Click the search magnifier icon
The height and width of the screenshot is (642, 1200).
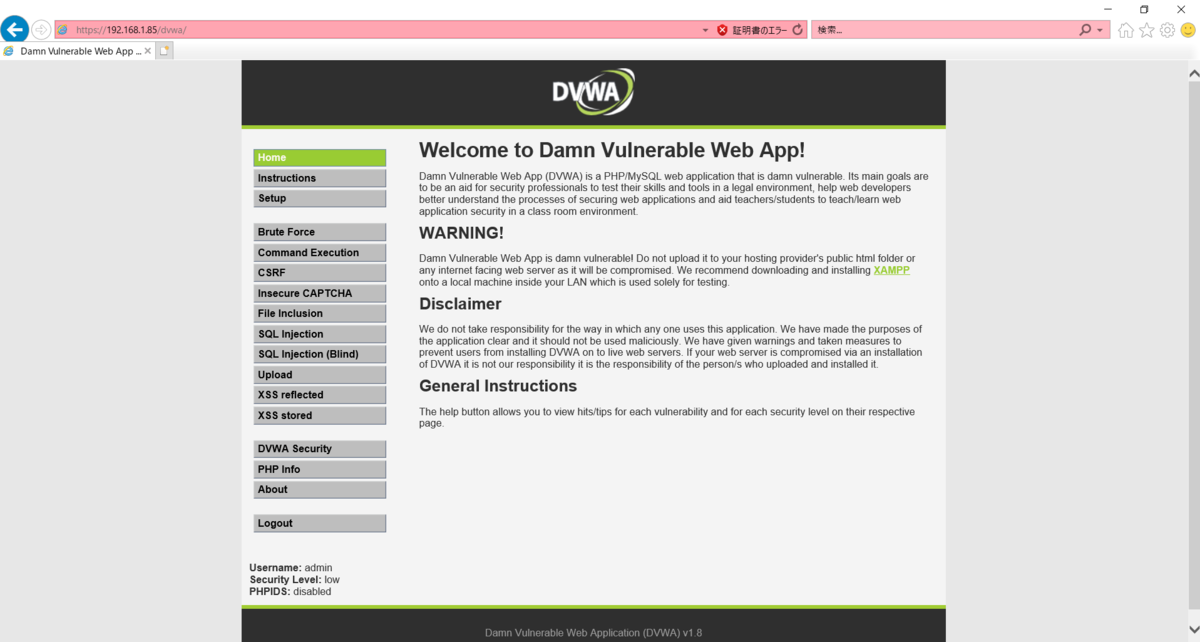click(1085, 30)
